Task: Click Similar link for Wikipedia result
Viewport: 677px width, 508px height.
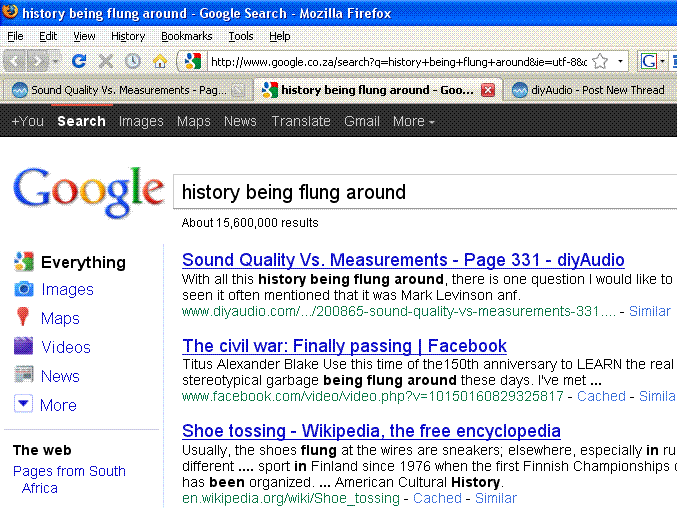Action: click(496, 498)
